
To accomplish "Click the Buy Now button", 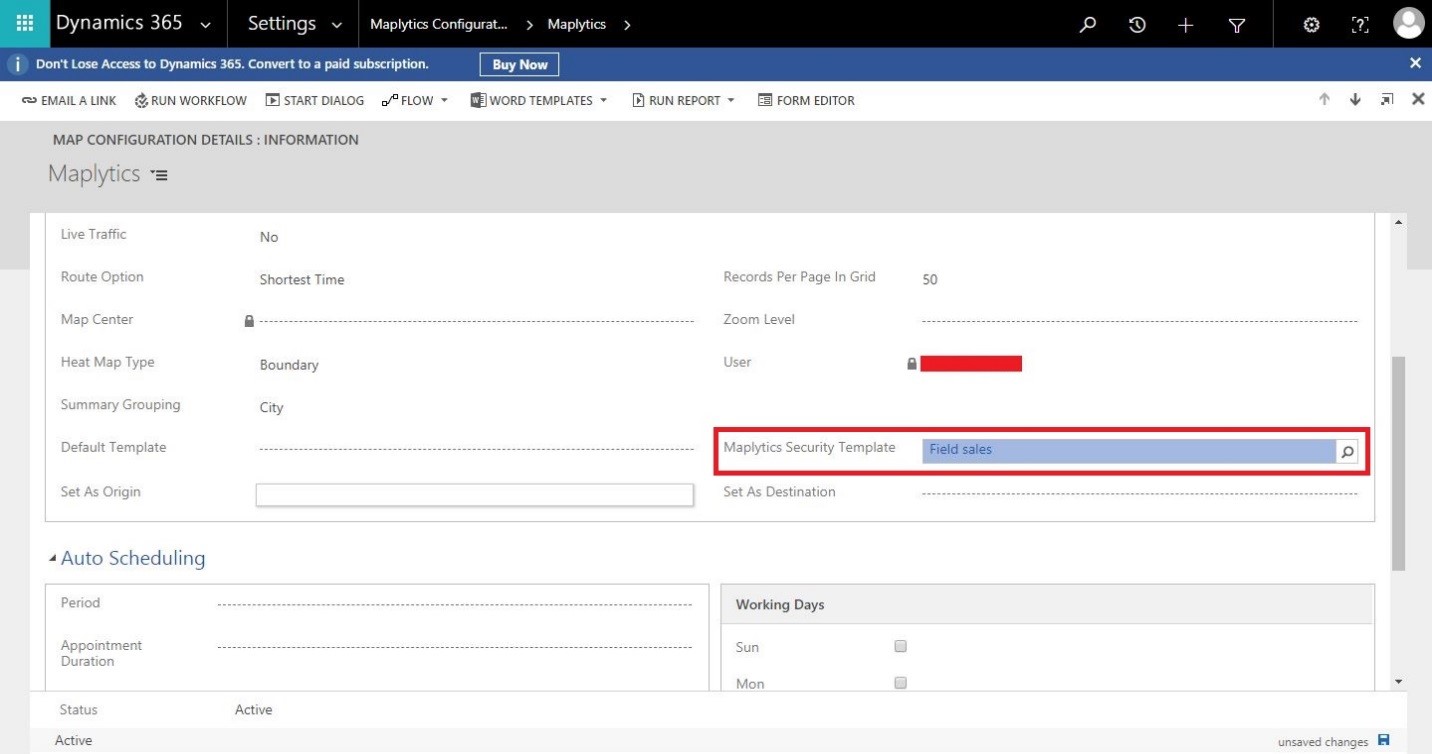I will click(x=520, y=64).
